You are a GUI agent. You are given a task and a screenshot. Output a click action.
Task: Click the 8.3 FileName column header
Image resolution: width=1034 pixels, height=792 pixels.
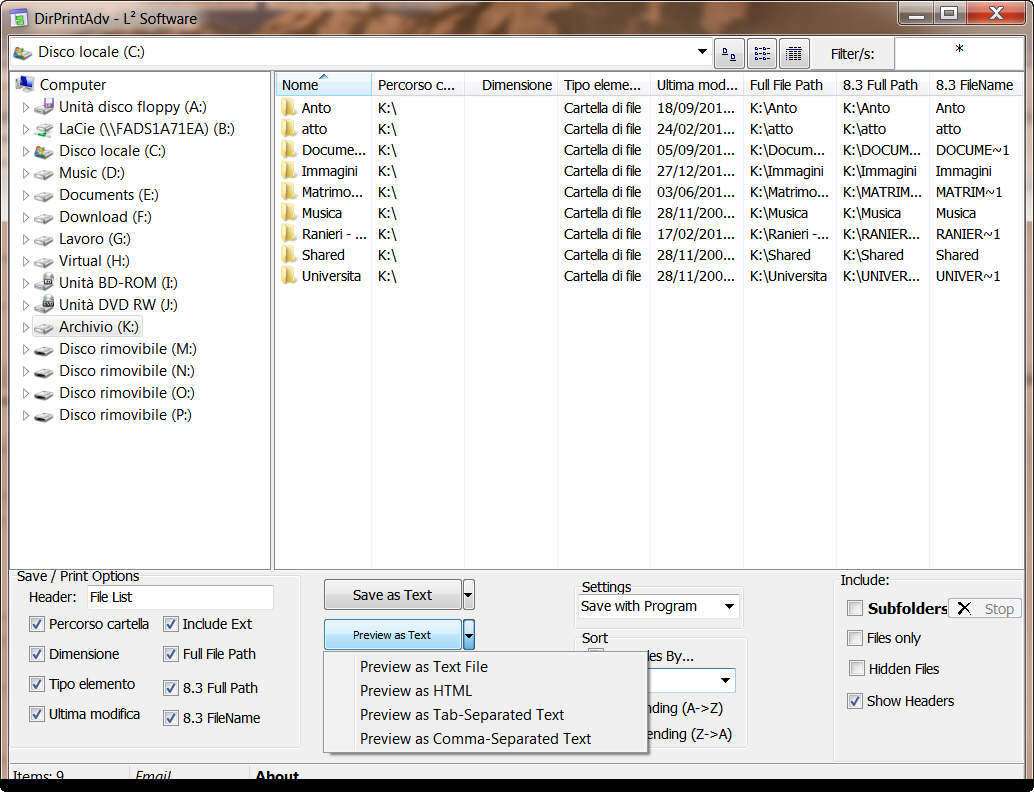click(976, 85)
